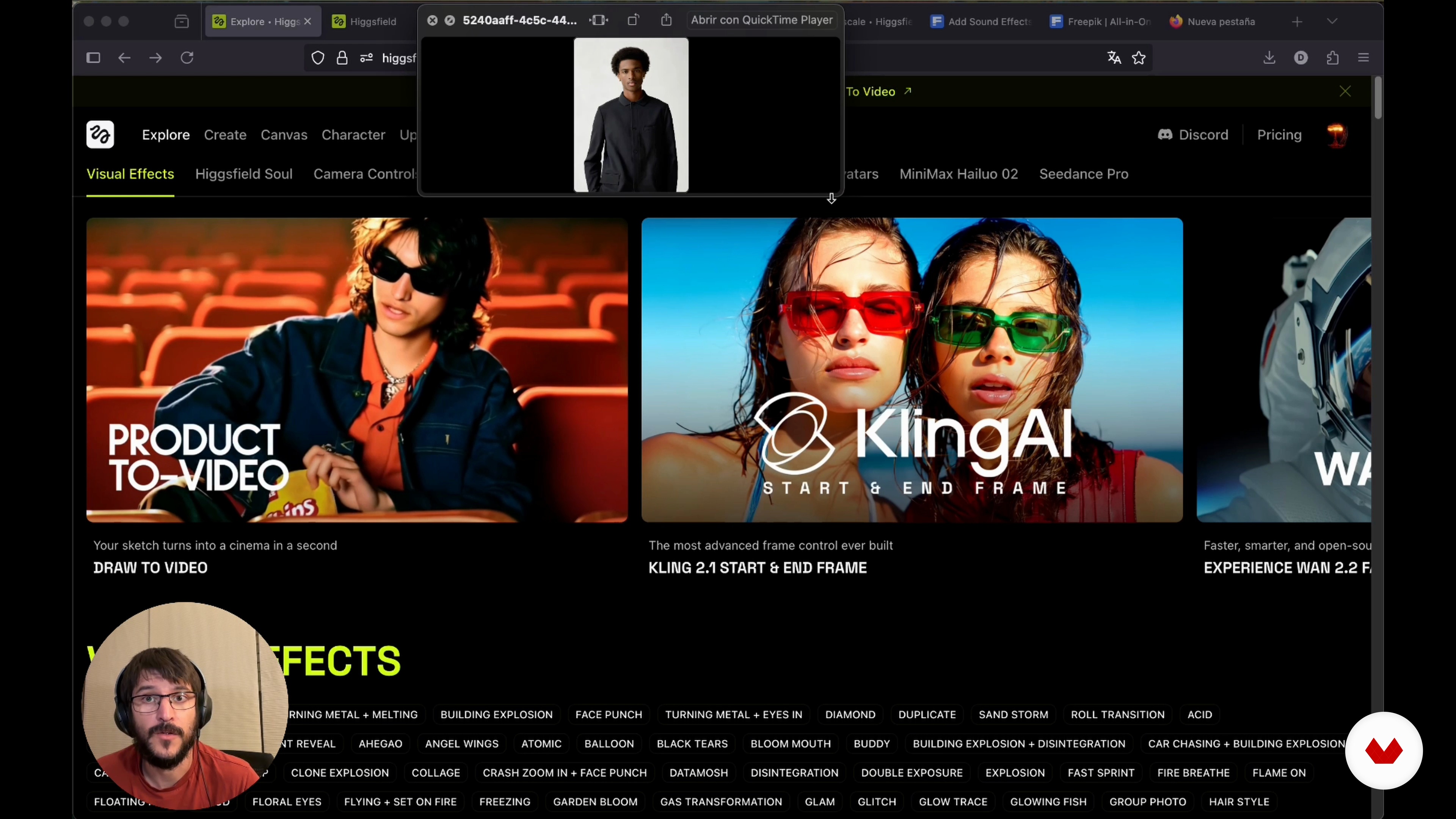Open the Firefox account icon
The height and width of the screenshot is (819, 1456).
1301,58
